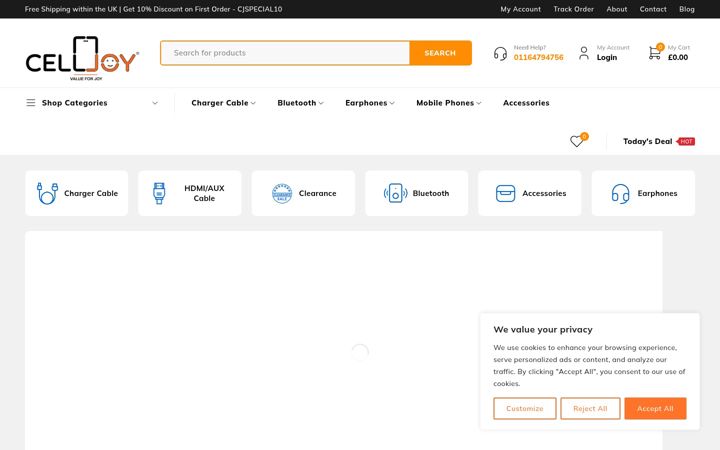
Task: Click the HDMI/AUX Cable card label
Action: coord(204,193)
